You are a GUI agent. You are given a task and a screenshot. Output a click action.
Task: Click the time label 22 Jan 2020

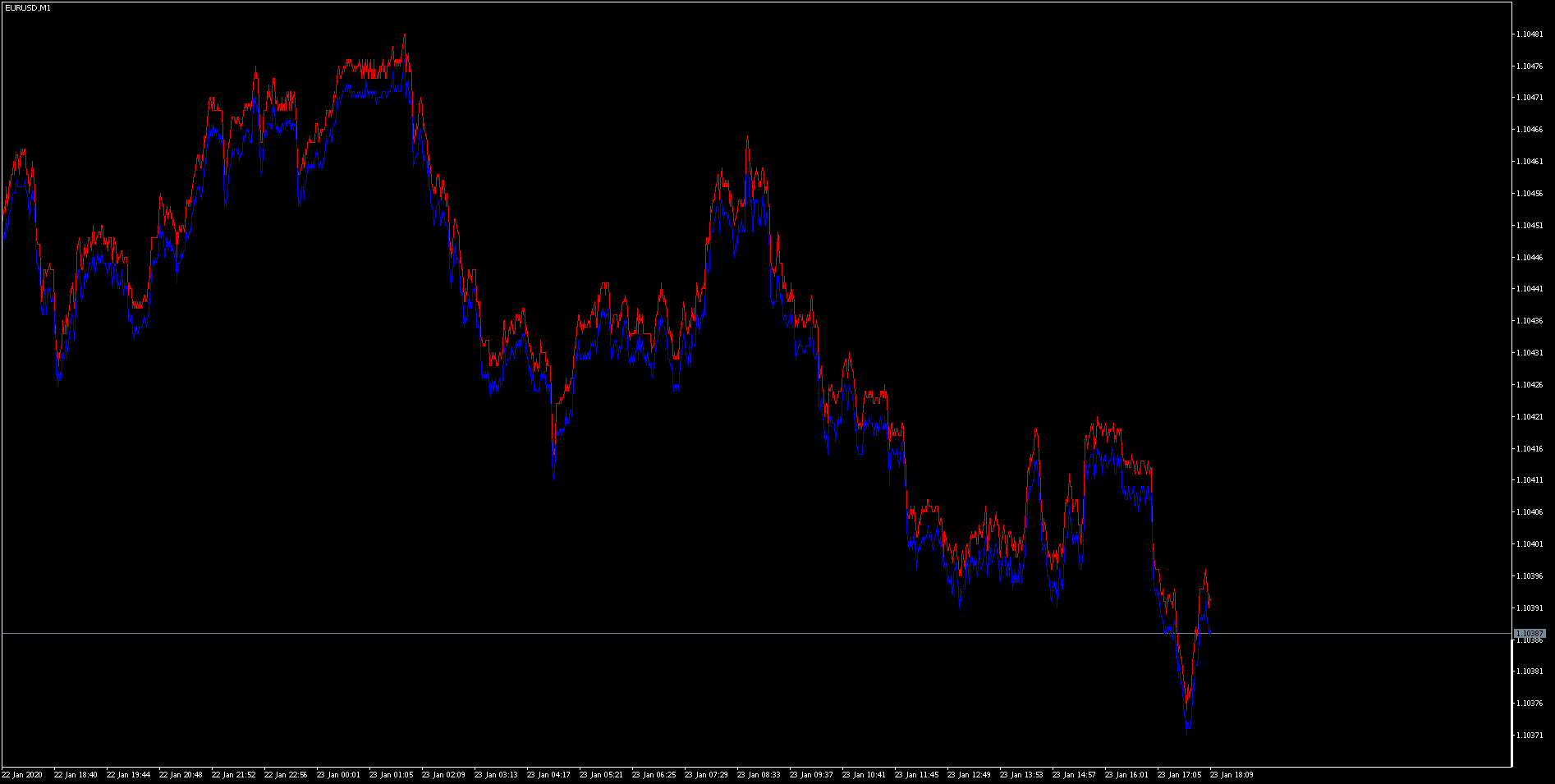[x=22, y=775]
